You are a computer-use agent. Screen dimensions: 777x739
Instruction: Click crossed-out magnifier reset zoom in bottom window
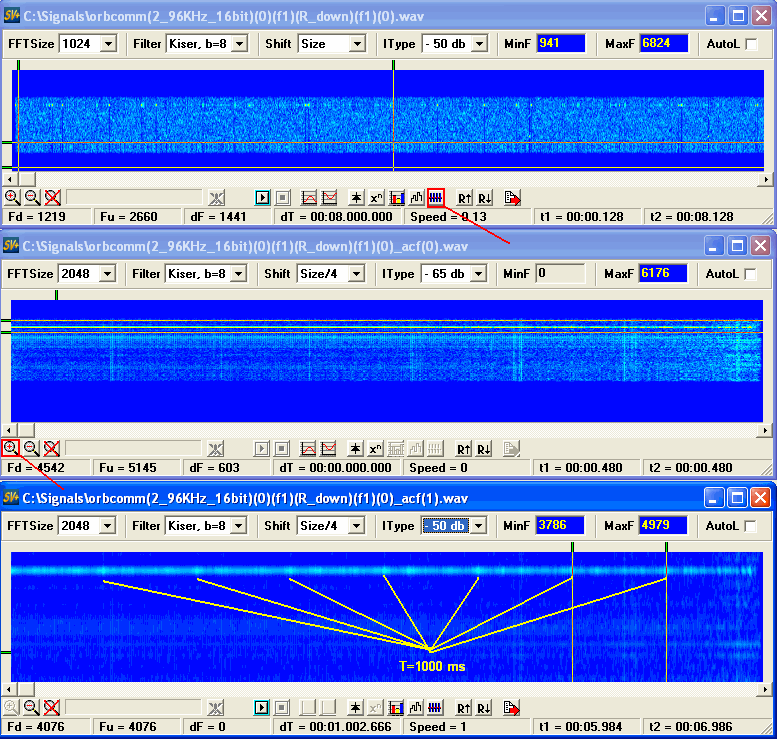point(52,707)
